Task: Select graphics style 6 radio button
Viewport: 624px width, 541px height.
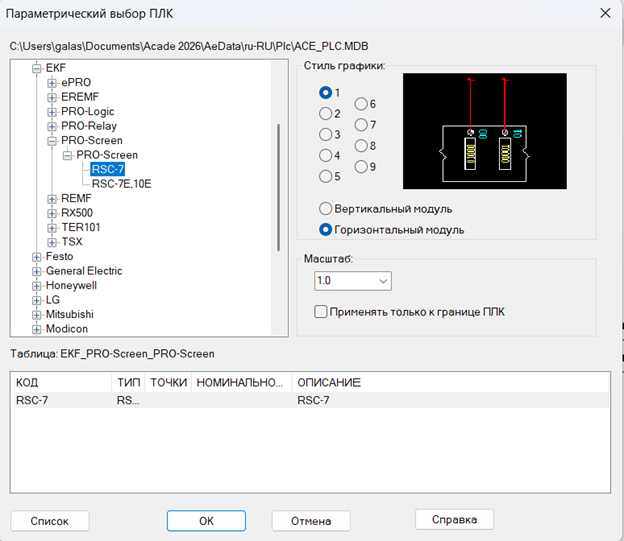Action: click(x=361, y=104)
